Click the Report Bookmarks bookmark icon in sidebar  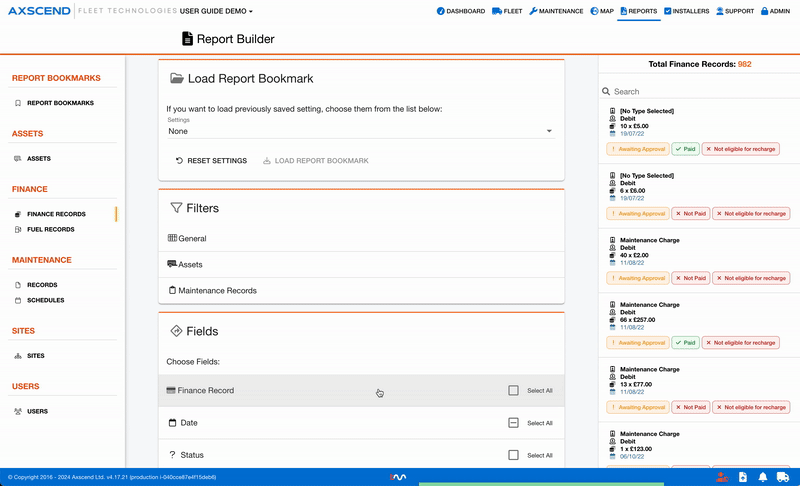pyautogui.click(x=17, y=103)
